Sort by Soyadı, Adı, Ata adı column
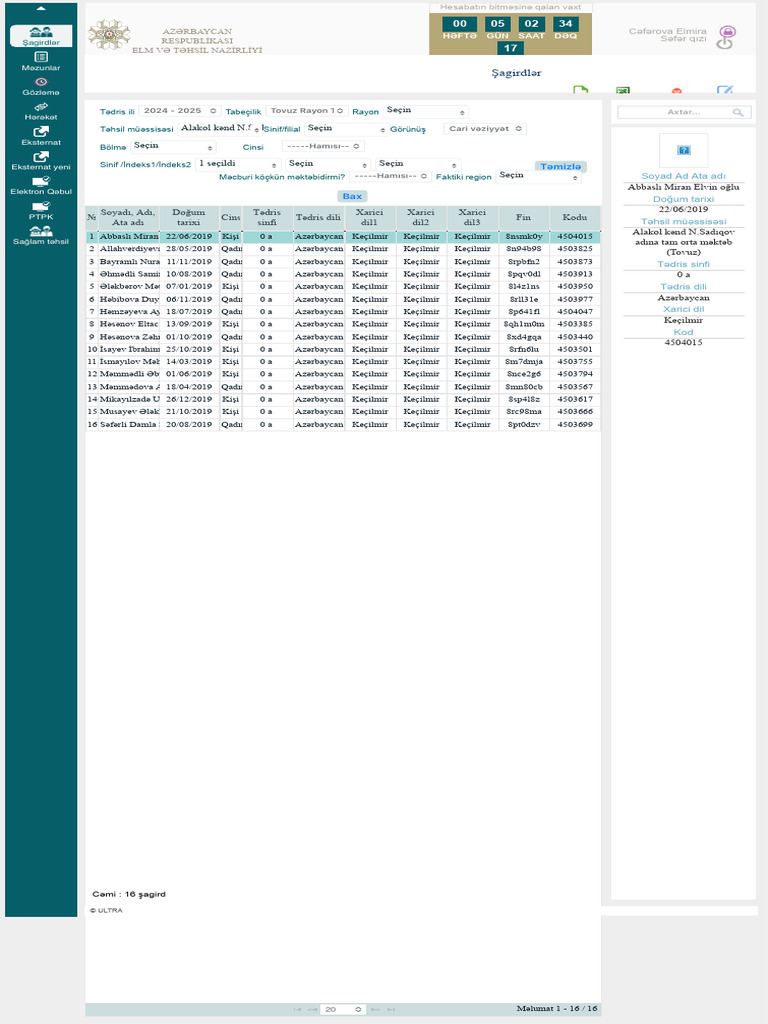This screenshot has width=768, height=1024. point(128,217)
